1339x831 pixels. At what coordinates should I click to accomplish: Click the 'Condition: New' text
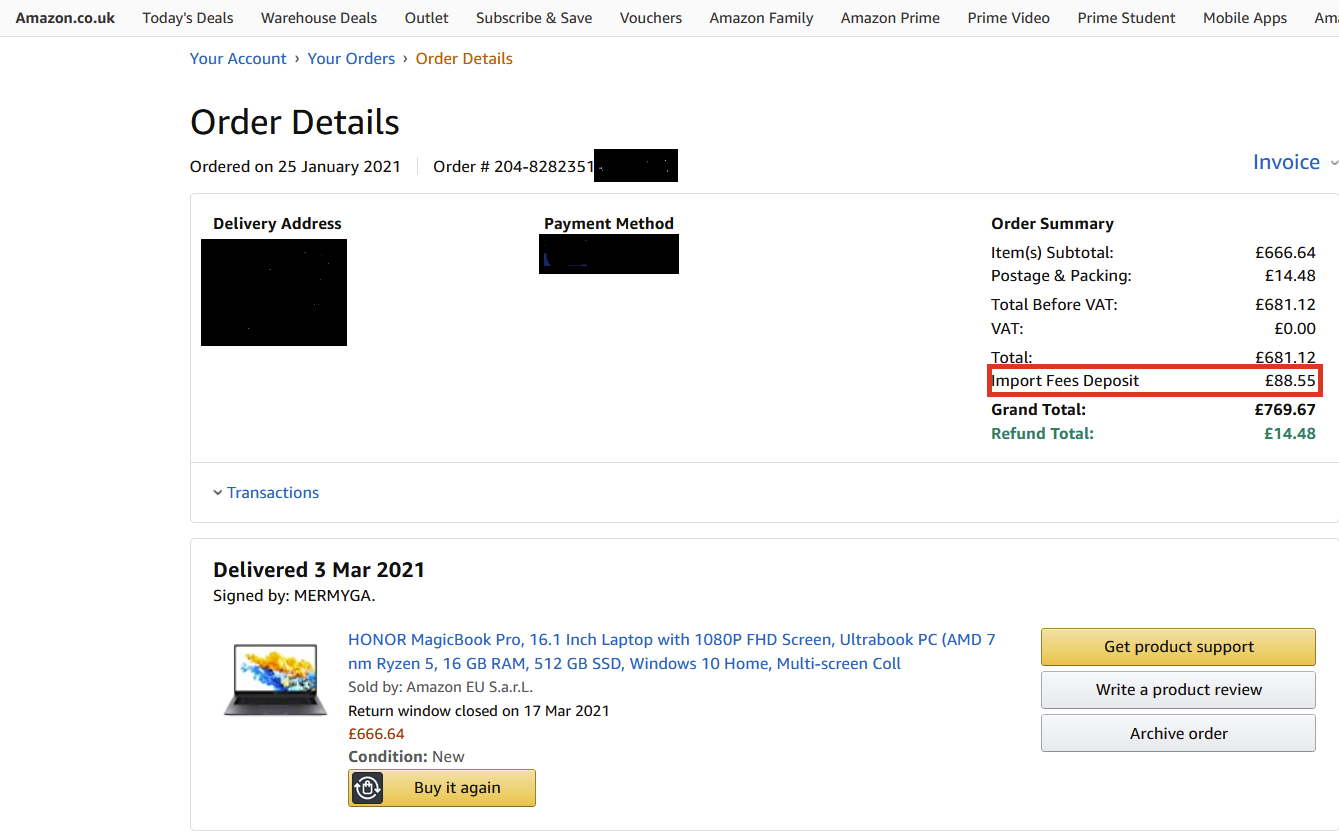pos(406,757)
